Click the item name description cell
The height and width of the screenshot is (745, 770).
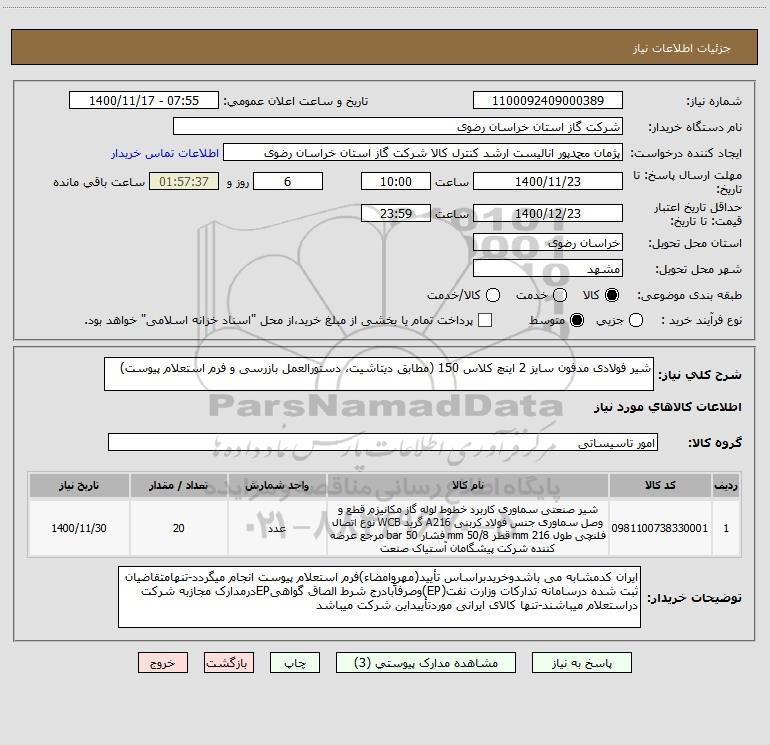coord(468,528)
